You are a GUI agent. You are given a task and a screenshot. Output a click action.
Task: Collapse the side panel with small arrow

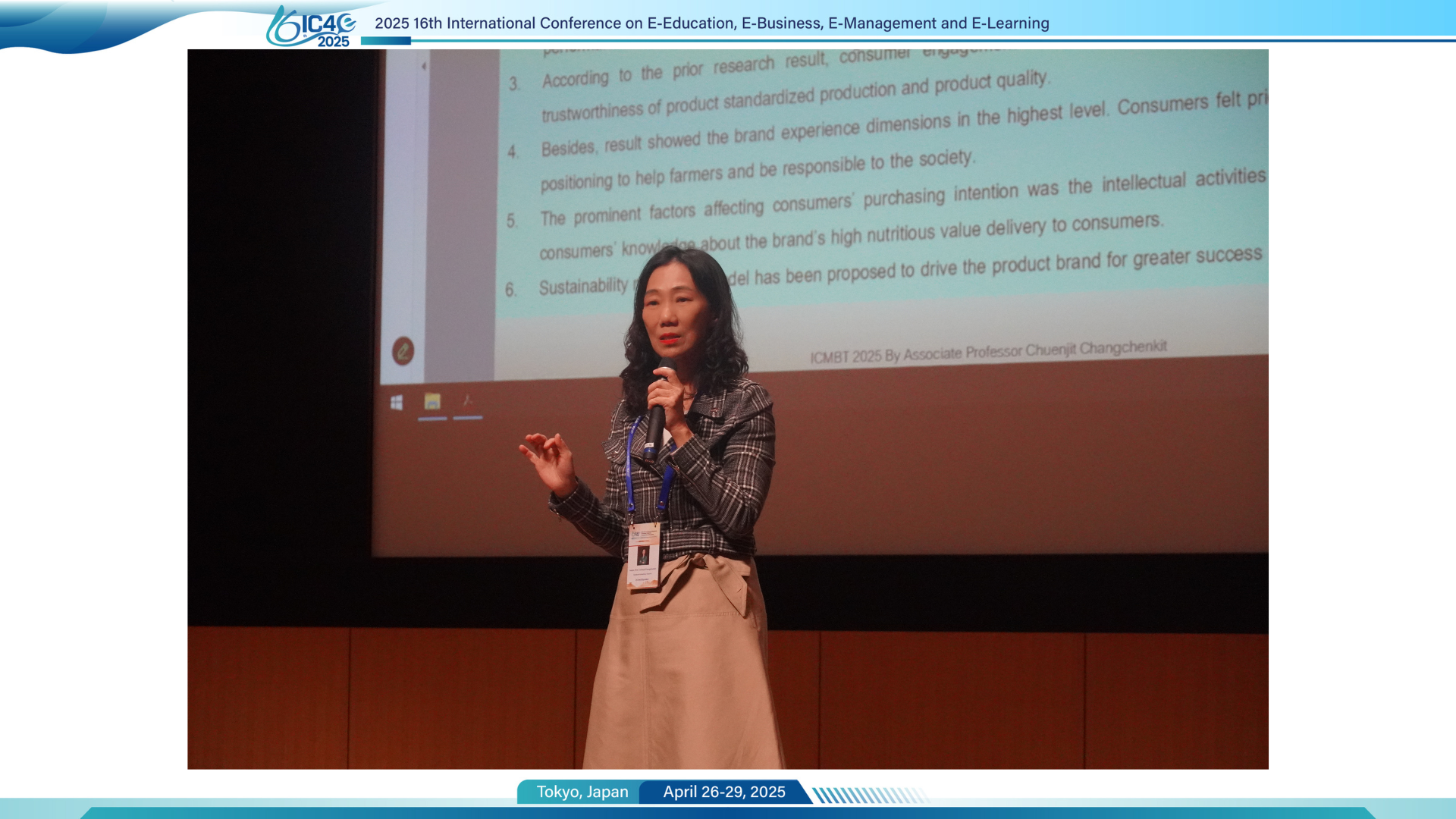[x=424, y=67]
